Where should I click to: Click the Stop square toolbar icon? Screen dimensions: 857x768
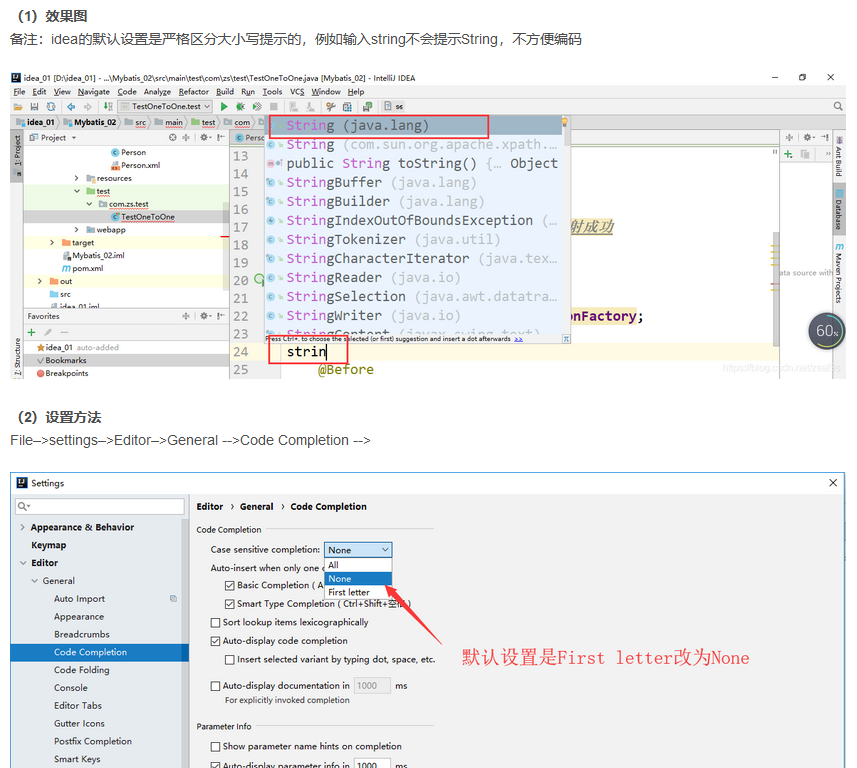[x=274, y=107]
